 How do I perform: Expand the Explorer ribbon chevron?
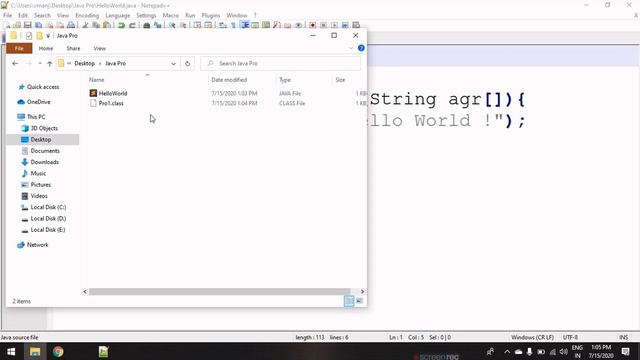(351, 48)
